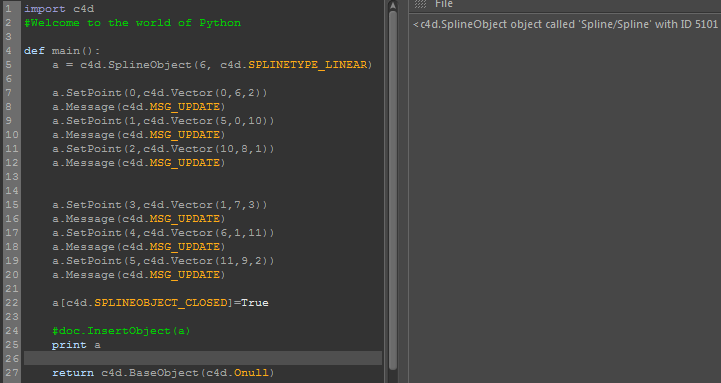
Task: Click the dotted grip handle beside File
Action: pos(420,4)
